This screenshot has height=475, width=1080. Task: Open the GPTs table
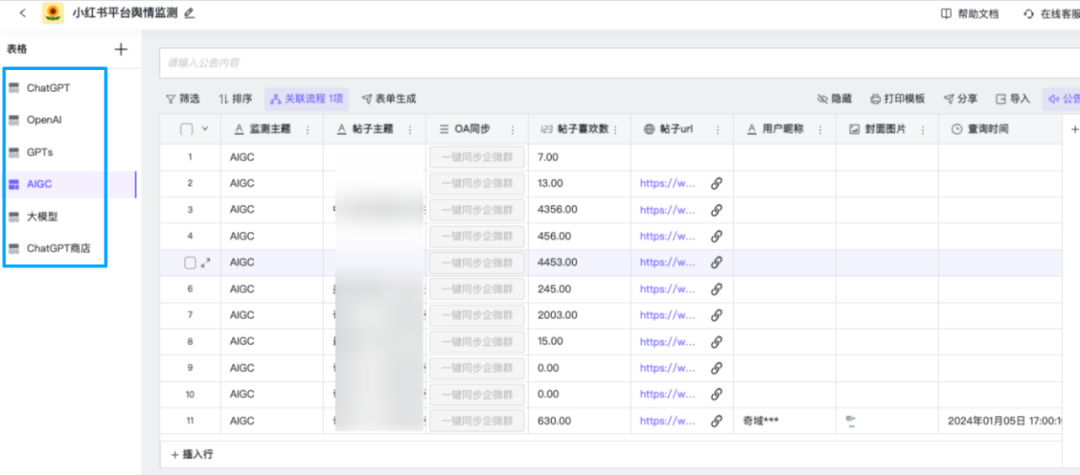click(40, 152)
